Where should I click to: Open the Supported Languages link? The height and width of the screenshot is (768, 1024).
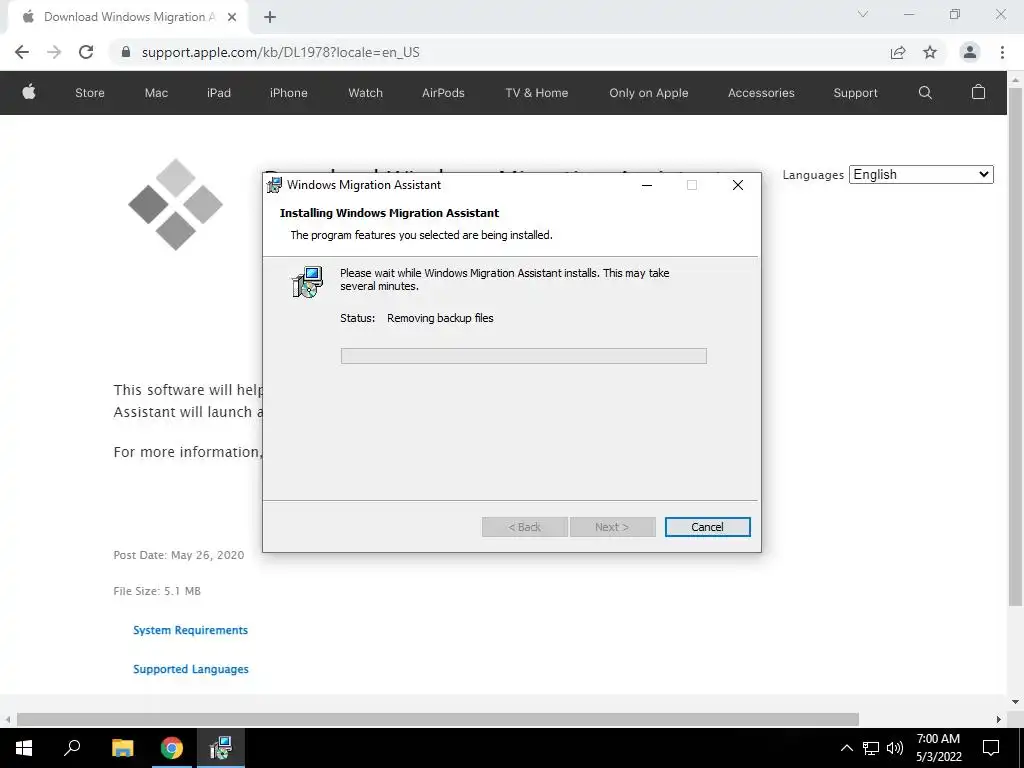point(191,669)
